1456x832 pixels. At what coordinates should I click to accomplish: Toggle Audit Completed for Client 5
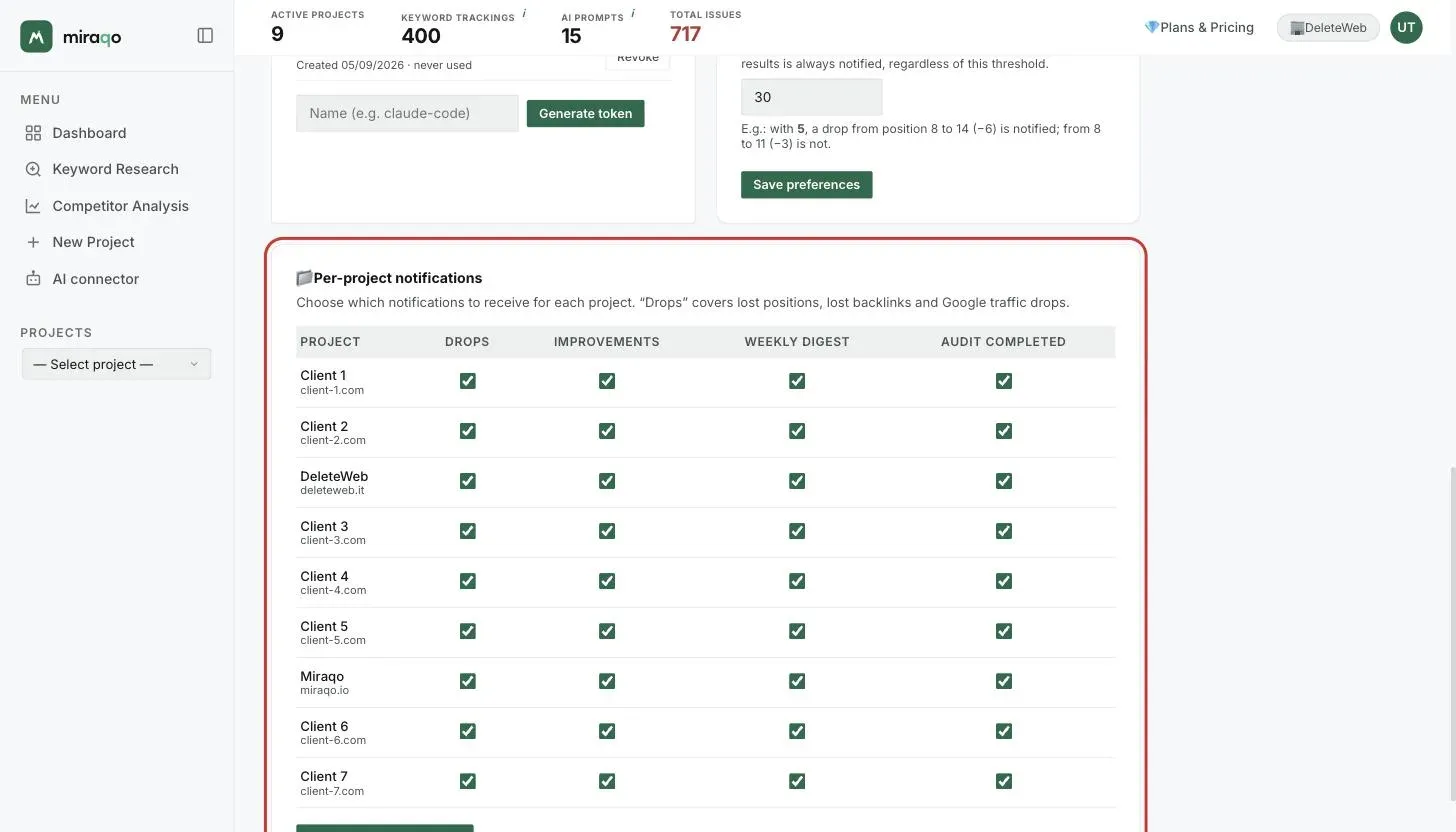pos(1004,631)
